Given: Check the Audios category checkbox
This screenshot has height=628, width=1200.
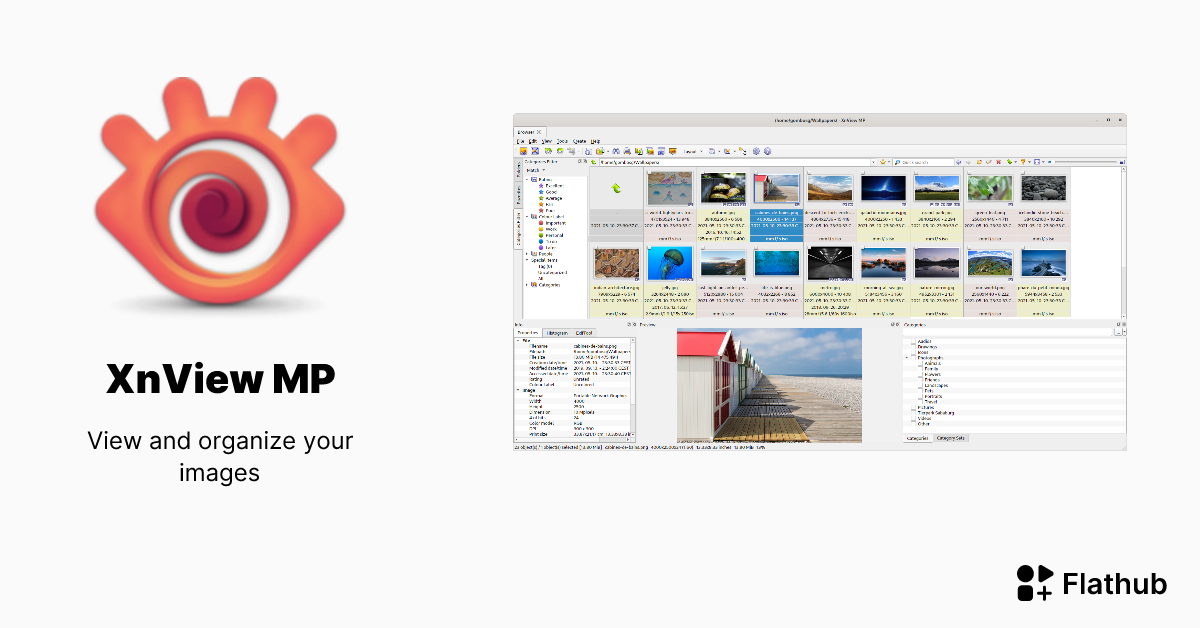Looking at the screenshot, I should 913,341.
